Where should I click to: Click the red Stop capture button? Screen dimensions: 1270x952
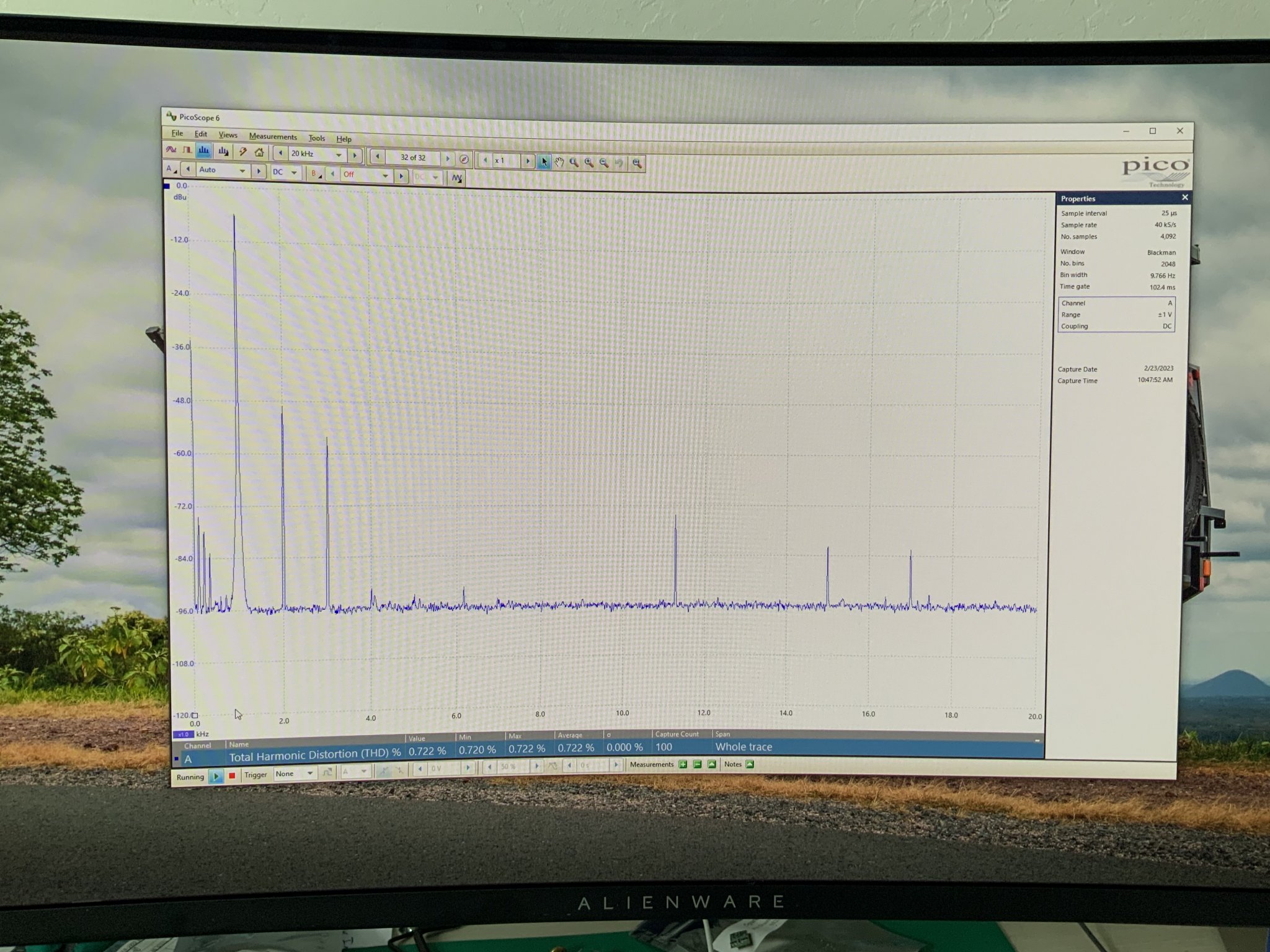pos(232,776)
